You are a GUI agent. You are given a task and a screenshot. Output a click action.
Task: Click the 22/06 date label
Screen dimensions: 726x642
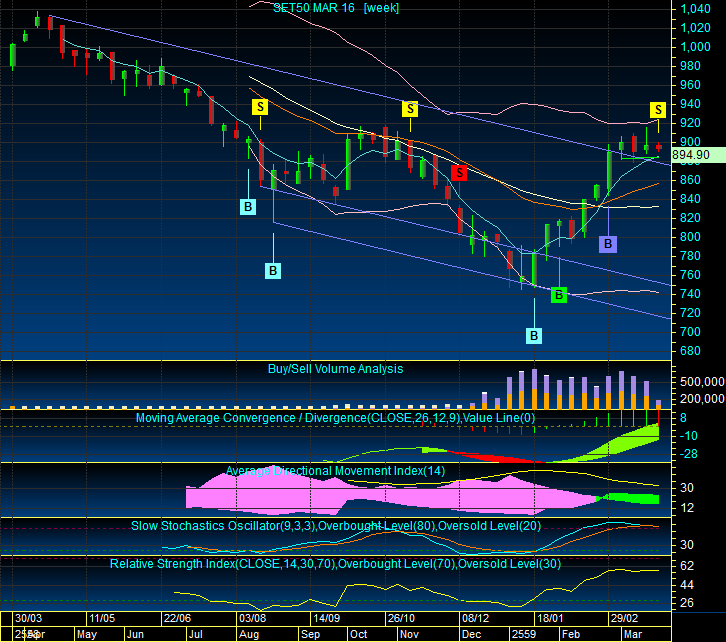[x=177, y=618]
